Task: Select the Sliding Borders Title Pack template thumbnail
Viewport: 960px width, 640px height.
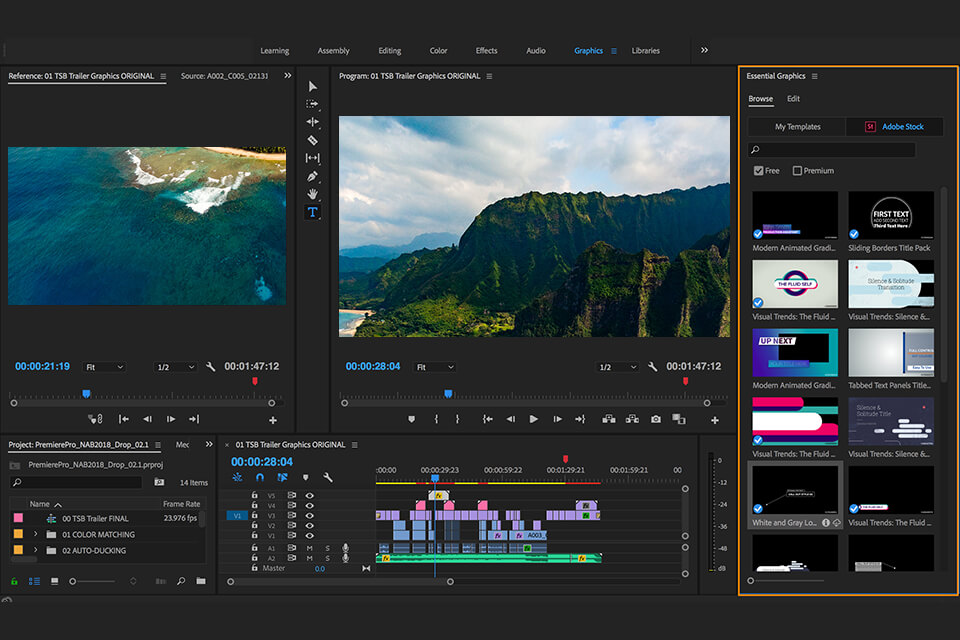Action: pos(890,217)
